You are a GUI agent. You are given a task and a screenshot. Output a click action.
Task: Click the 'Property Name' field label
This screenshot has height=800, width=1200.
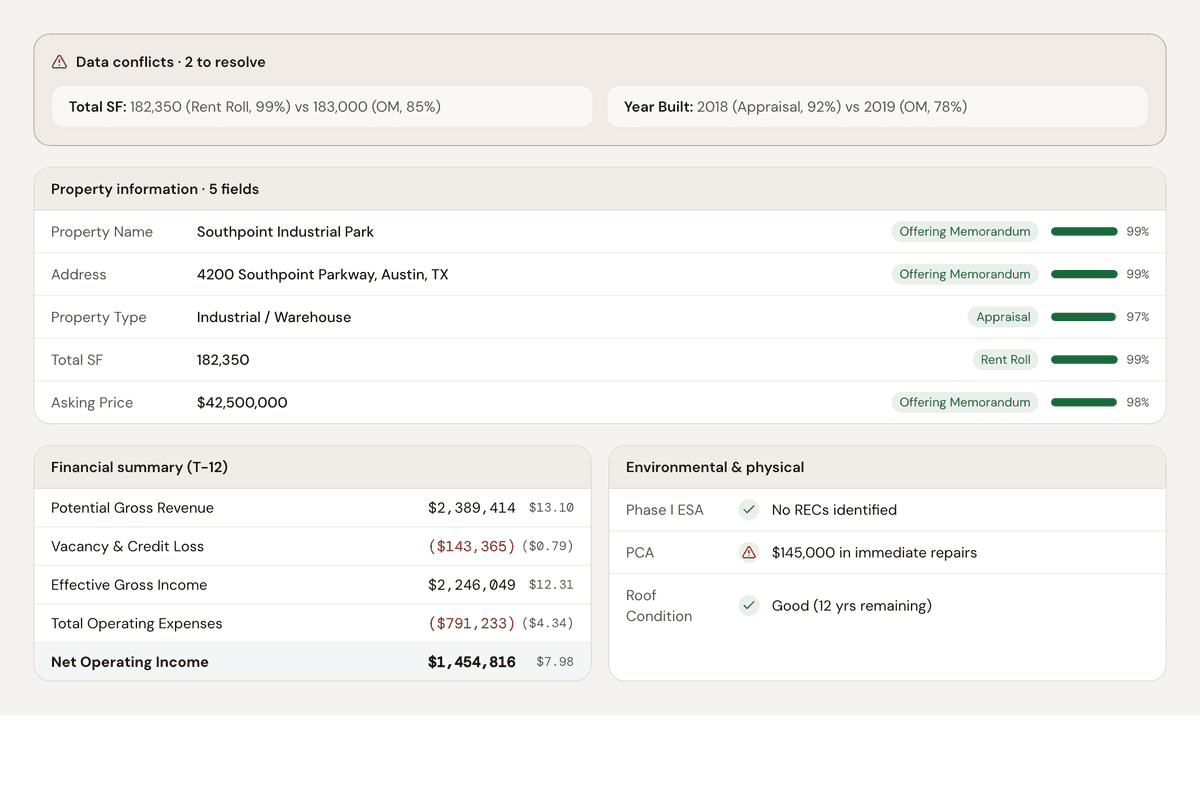[x=102, y=232]
